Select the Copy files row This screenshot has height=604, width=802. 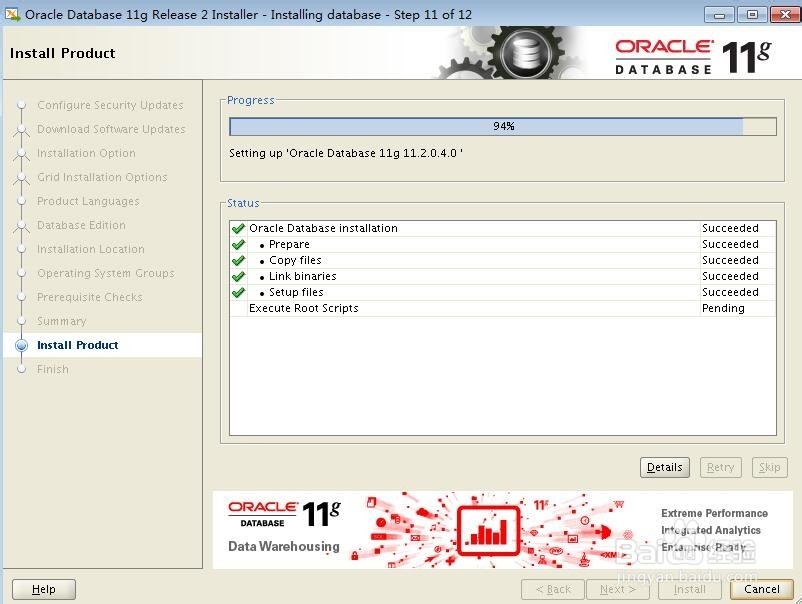[503, 260]
